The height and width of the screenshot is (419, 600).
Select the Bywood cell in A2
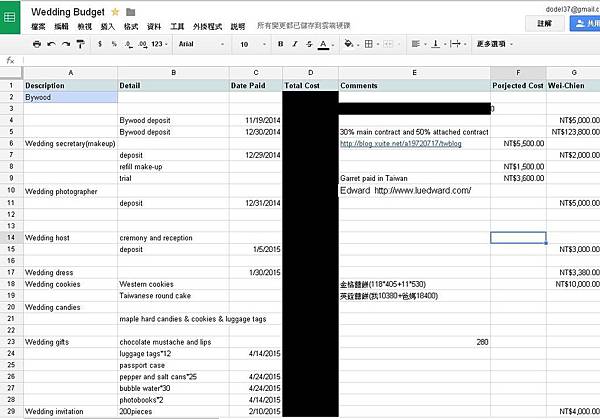coord(70,97)
